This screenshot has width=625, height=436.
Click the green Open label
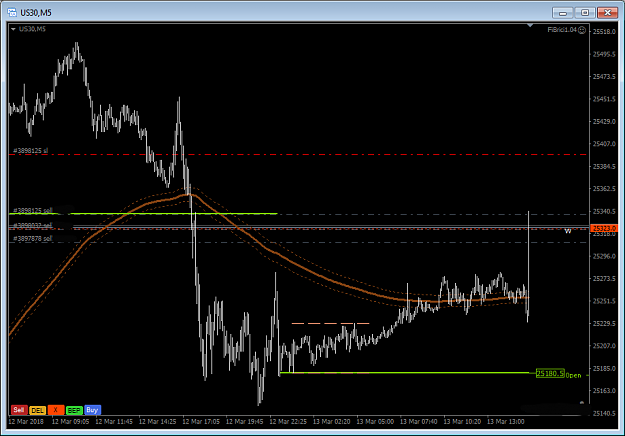pyautogui.click(x=573, y=375)
